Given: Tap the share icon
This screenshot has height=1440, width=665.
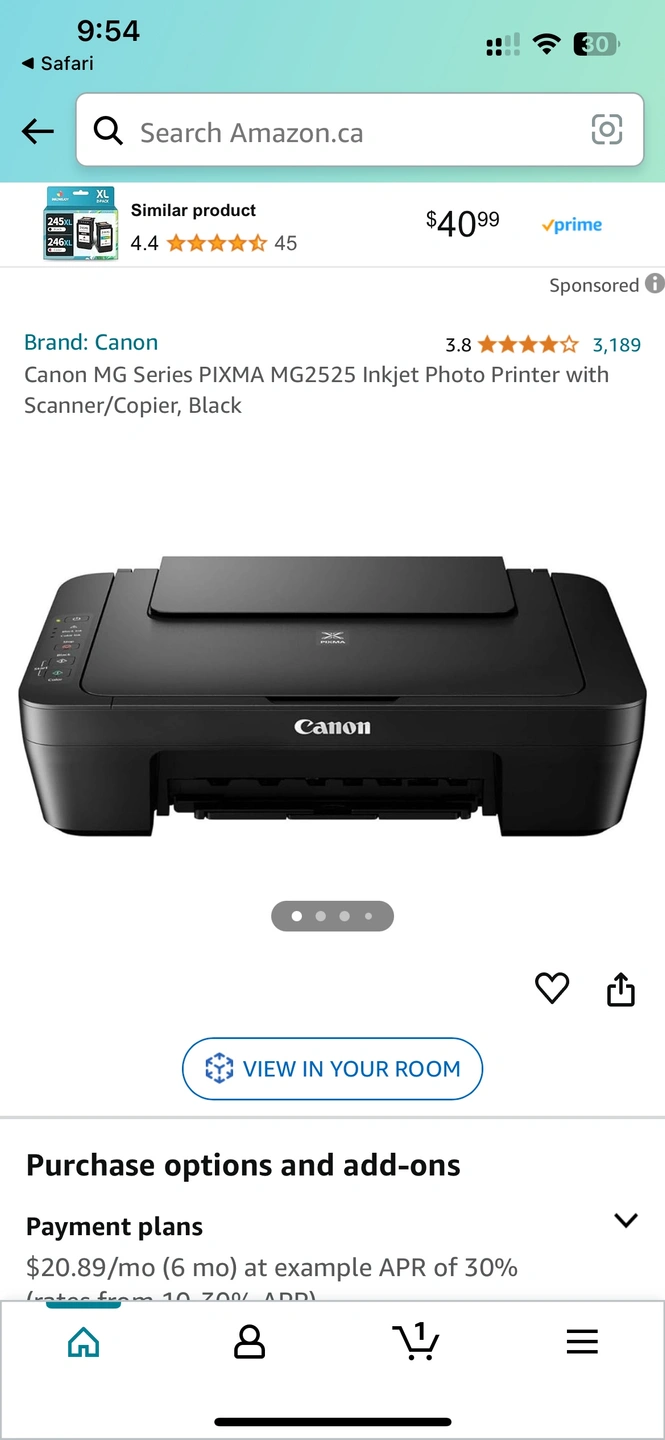Looking at the screenshot, I should pos(621,988).
